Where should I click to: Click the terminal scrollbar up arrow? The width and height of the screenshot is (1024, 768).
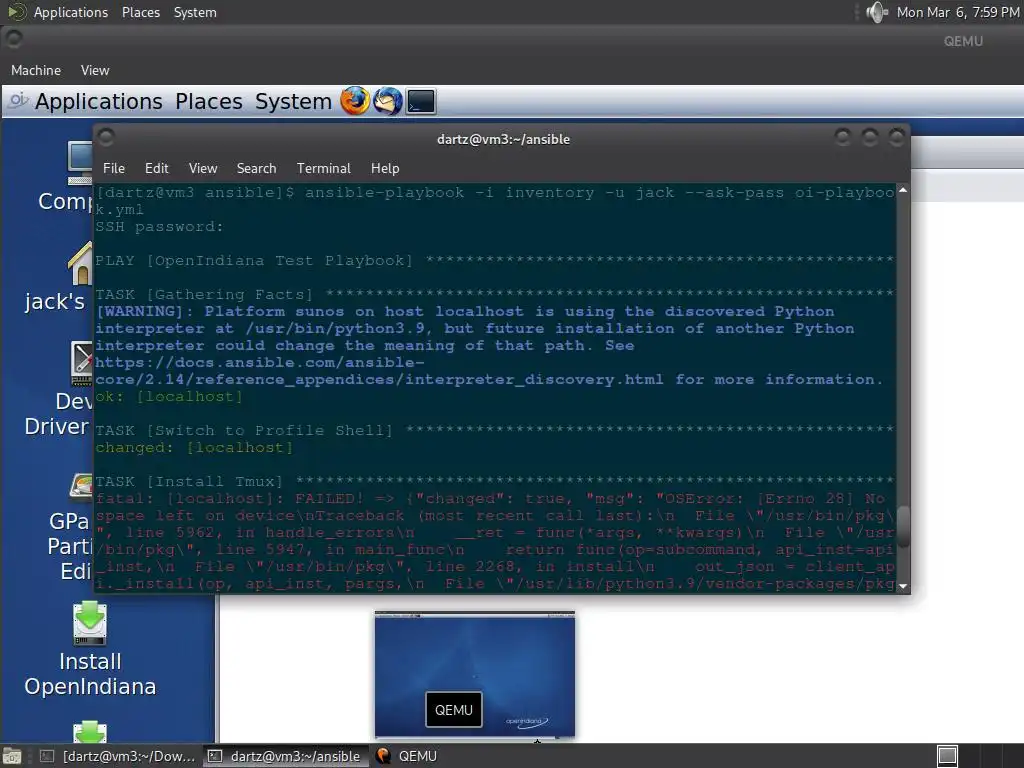[903, 190]
